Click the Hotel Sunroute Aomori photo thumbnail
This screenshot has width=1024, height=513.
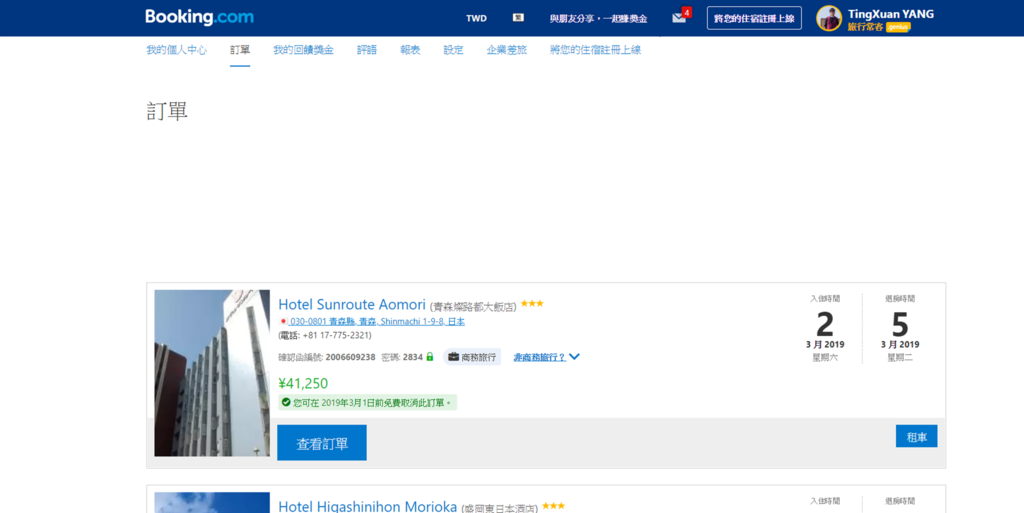[x=212, y=373]
